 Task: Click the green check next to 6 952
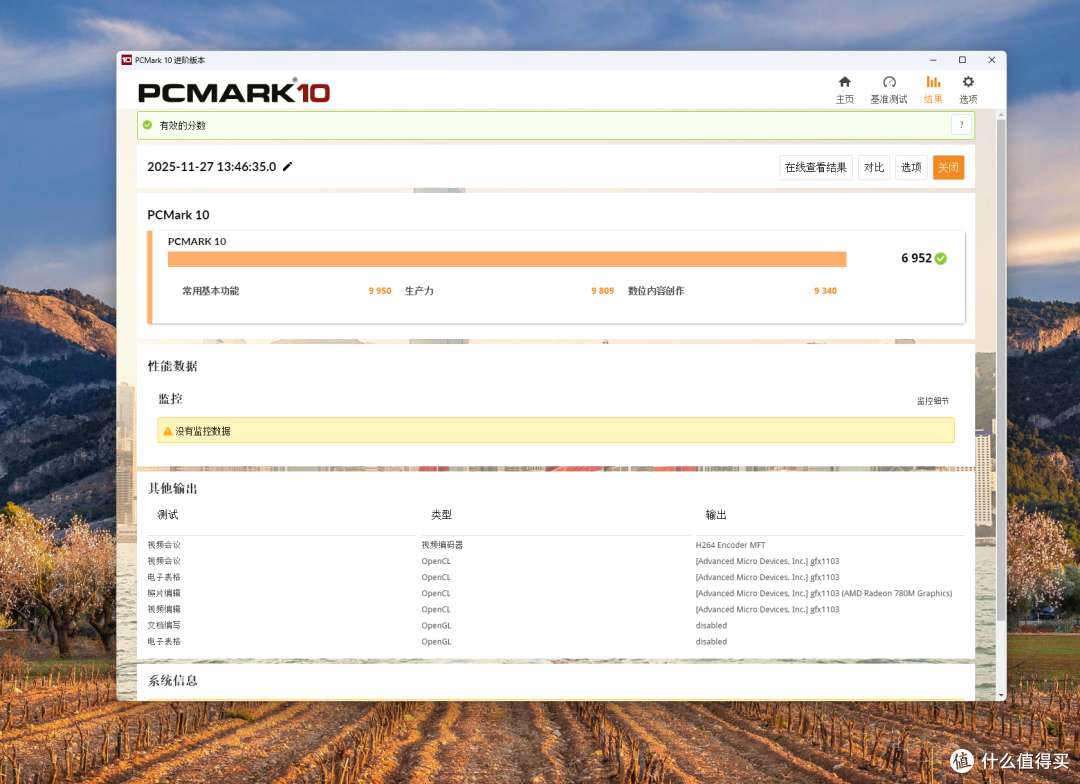(941, 258)
